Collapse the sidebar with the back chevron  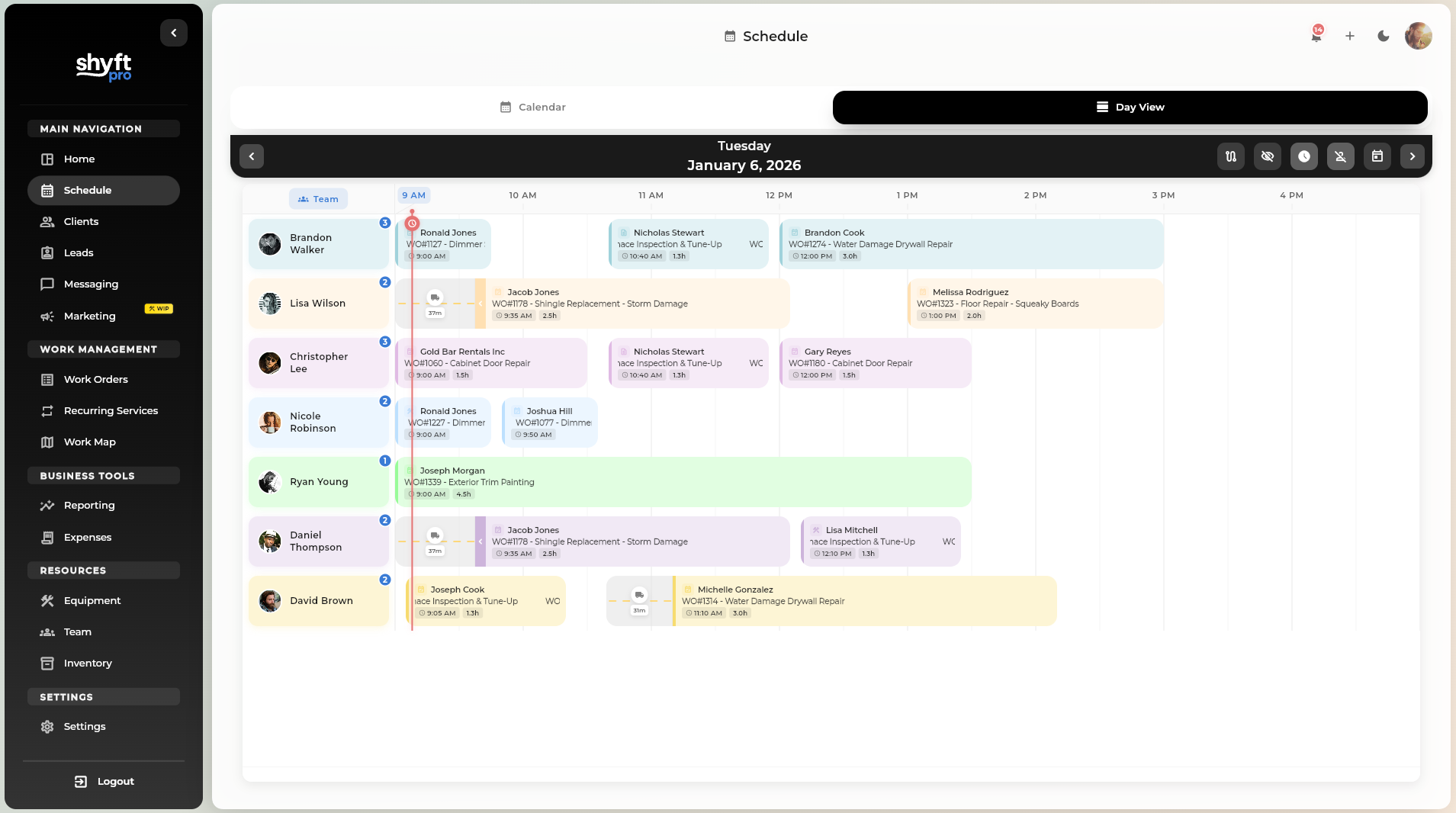[173, 32]
